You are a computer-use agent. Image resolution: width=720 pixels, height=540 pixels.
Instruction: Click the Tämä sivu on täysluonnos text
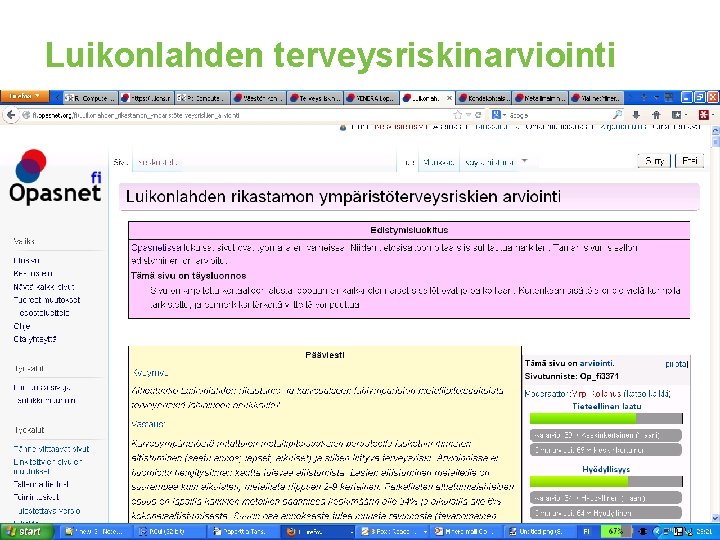(188, 276)
